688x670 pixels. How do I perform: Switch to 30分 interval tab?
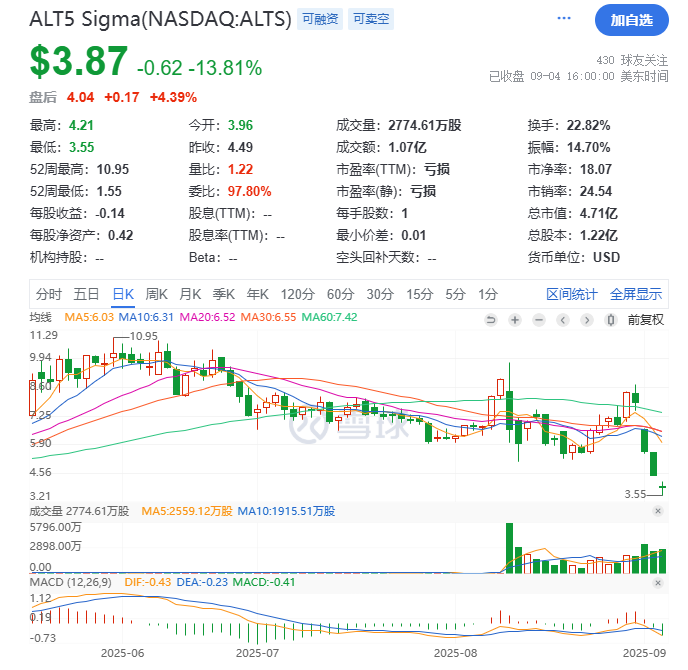[380, 294]
